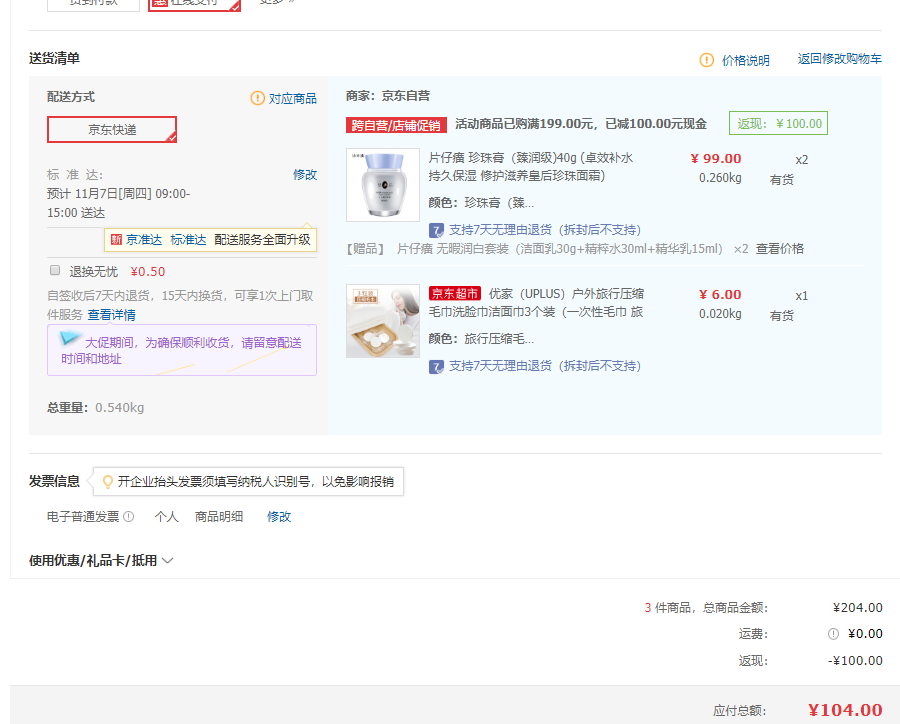Click the paper plane icon in promo notice

[70, 338]
